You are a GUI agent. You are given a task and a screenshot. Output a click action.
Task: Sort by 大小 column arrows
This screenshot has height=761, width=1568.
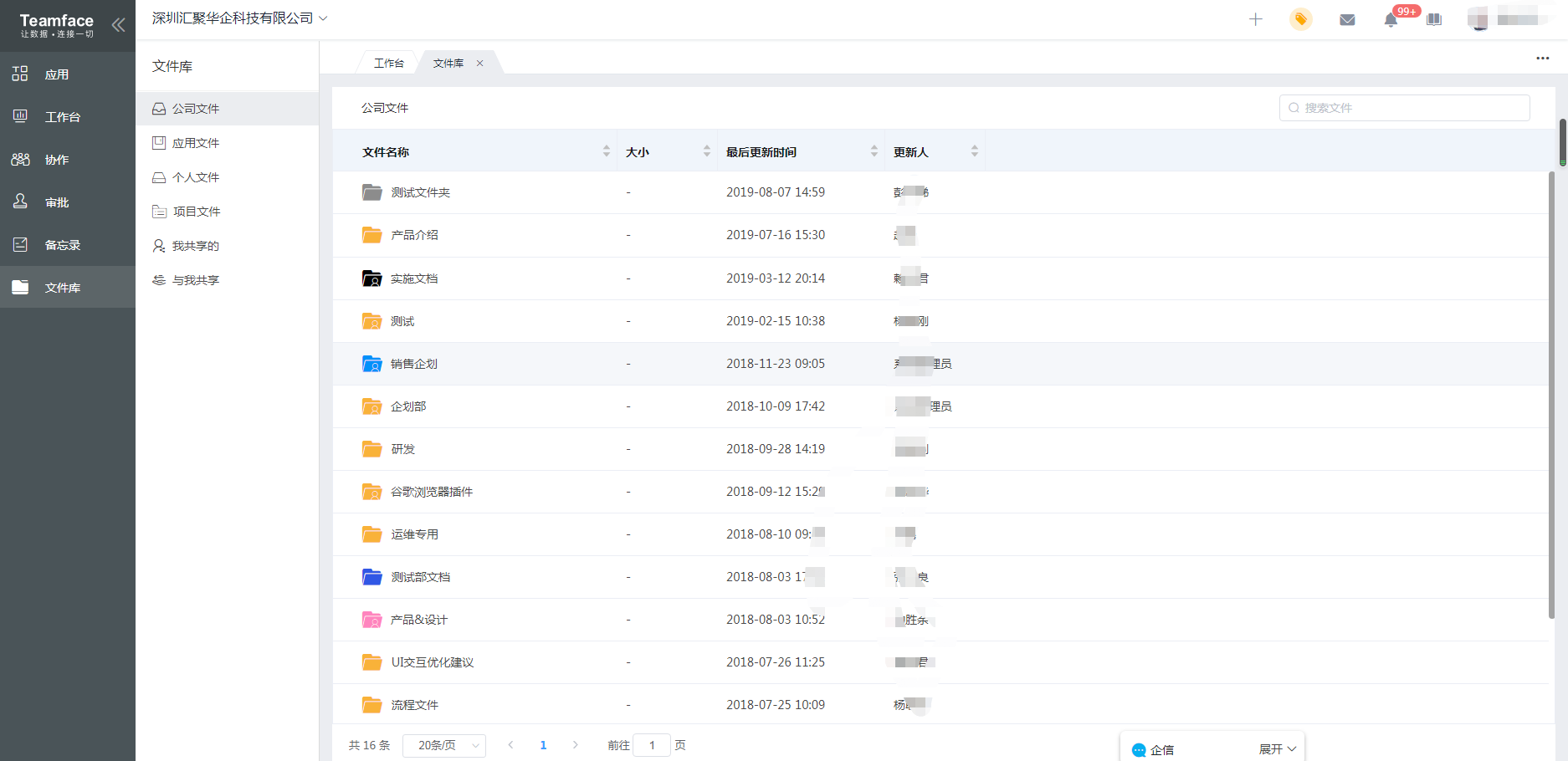coord(706,151)
